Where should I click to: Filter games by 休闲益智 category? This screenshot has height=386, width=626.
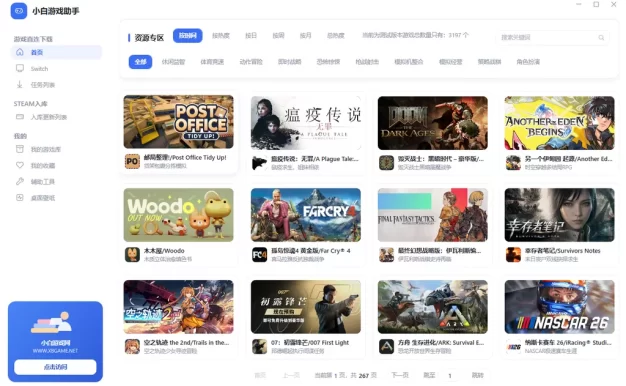(x=173, y=62)
